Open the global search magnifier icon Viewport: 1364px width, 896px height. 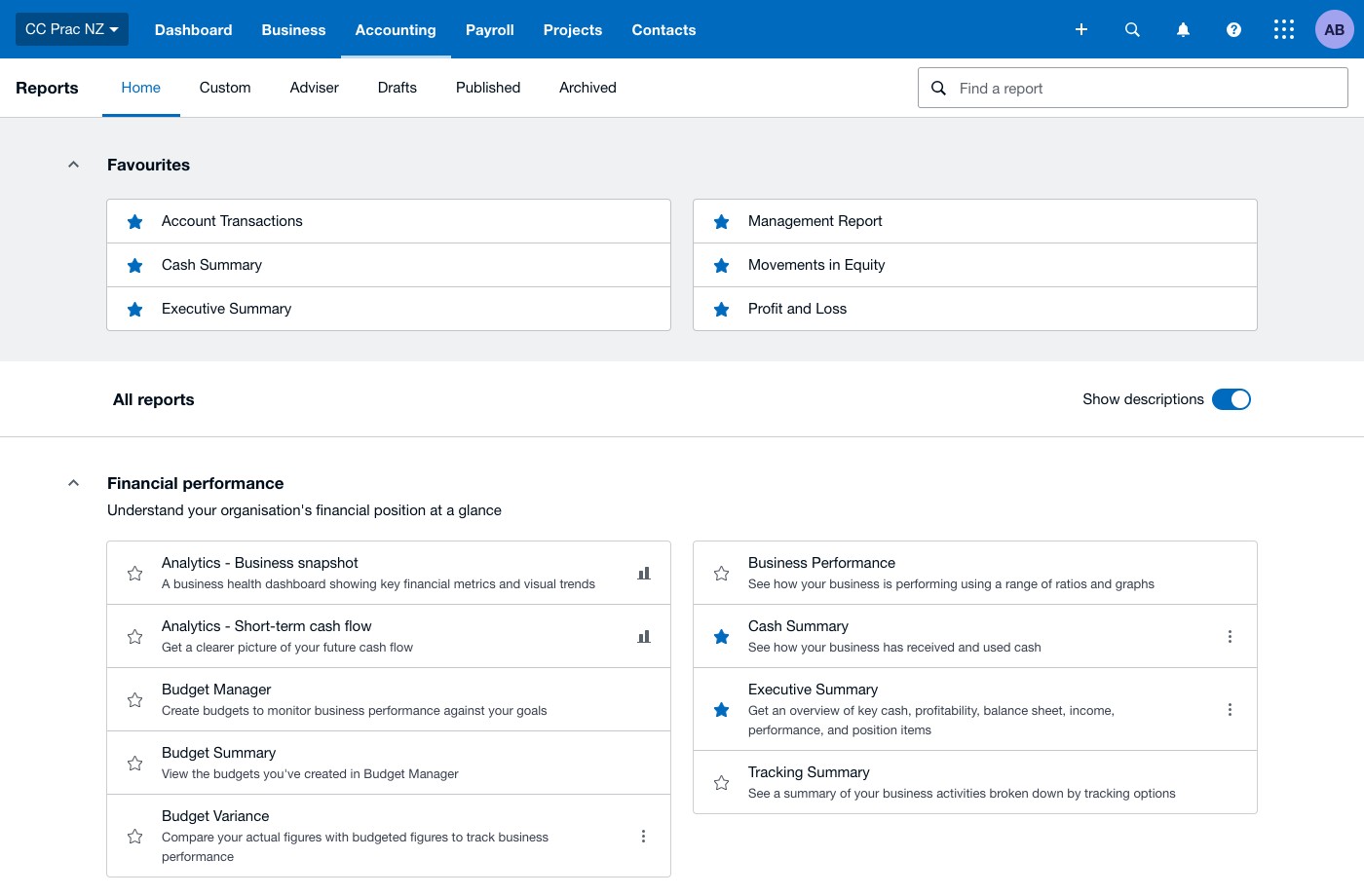pyautogui.click(x=1132, y=29)
